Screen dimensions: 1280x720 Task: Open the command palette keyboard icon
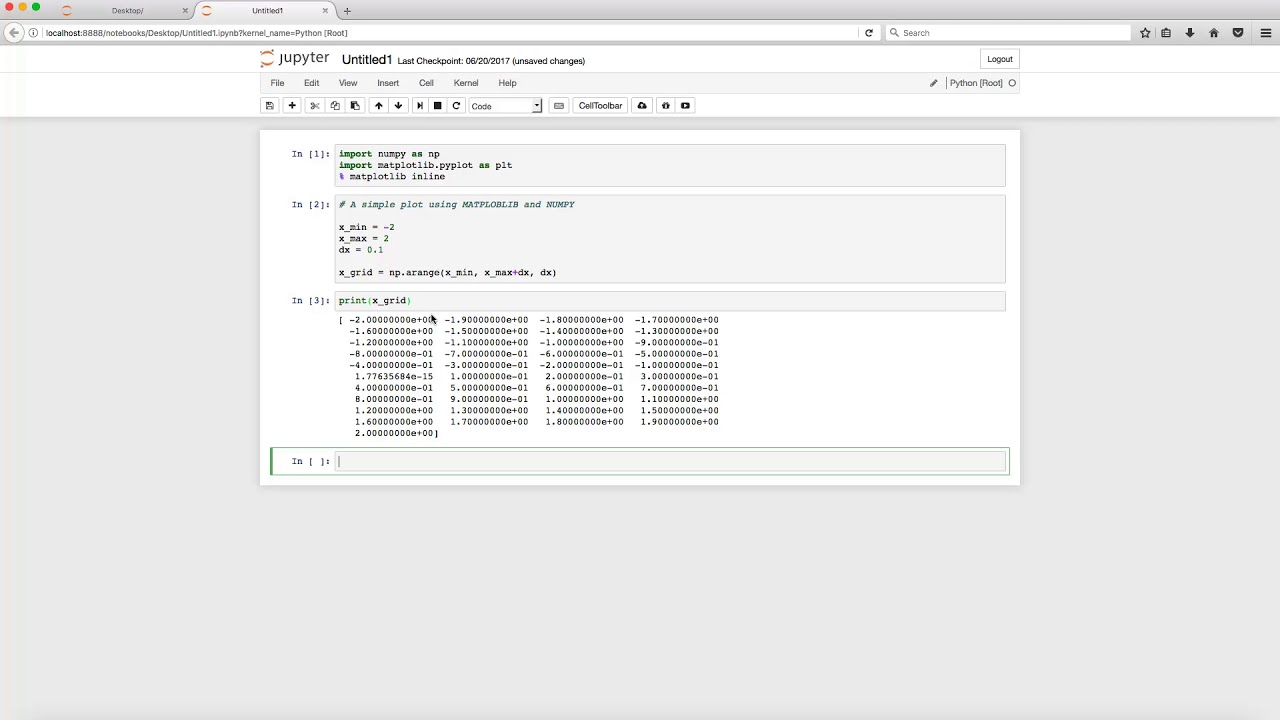559,106
